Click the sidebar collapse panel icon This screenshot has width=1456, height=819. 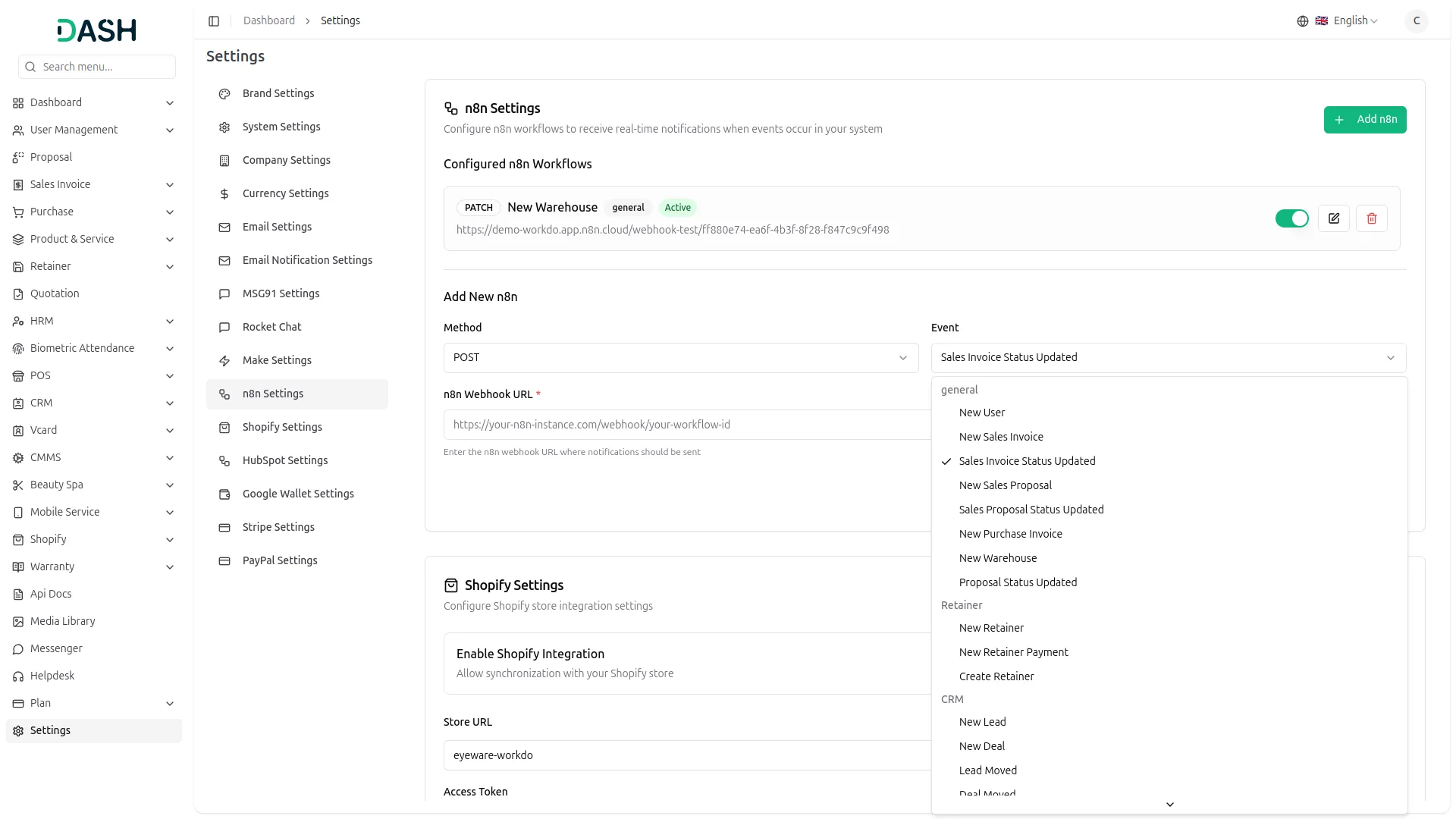[214, 21]
